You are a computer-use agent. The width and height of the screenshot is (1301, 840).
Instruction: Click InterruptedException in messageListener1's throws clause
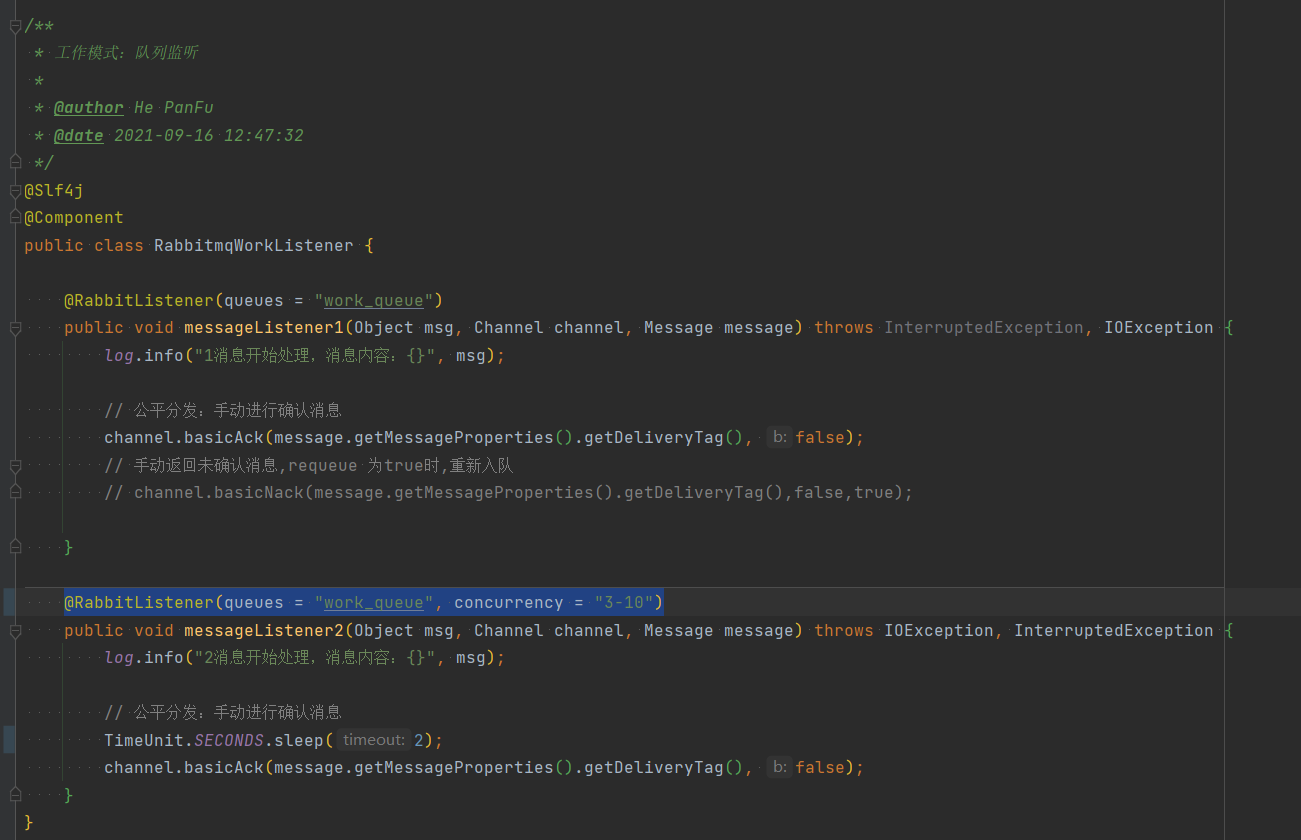[984, 327]
